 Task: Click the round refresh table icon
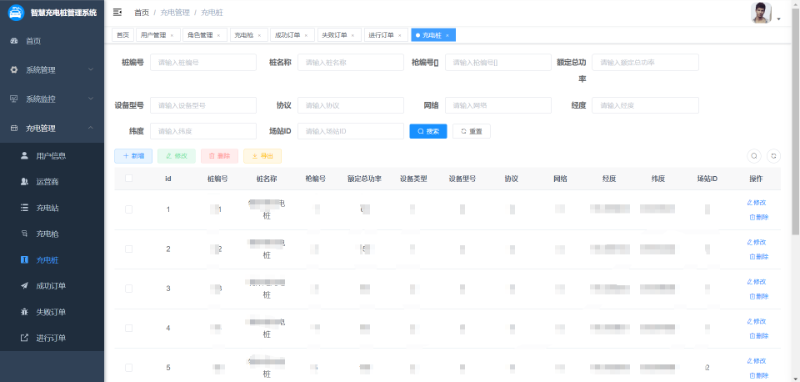pos(774,156)
